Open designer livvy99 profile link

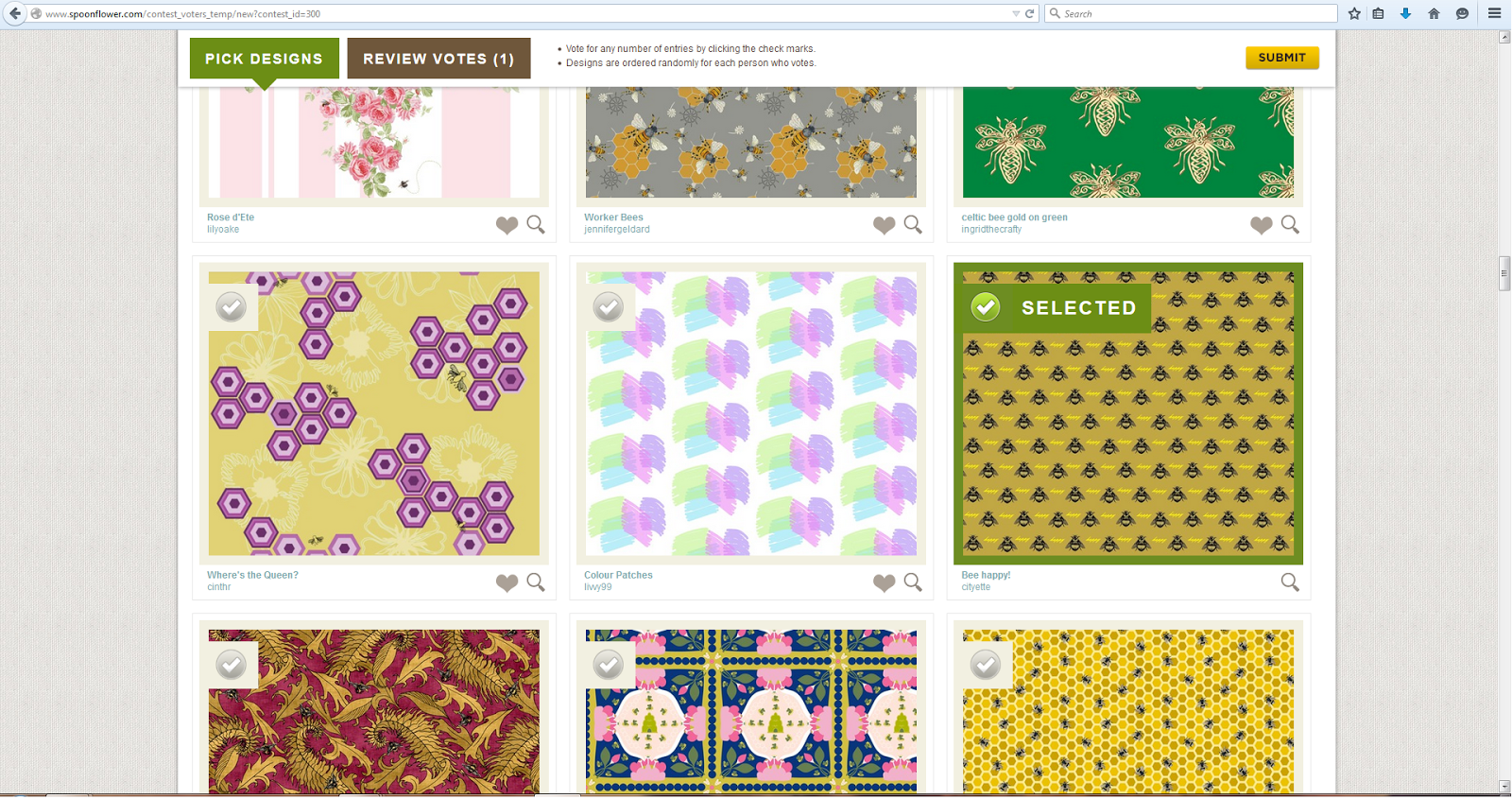tap(598, 587)
